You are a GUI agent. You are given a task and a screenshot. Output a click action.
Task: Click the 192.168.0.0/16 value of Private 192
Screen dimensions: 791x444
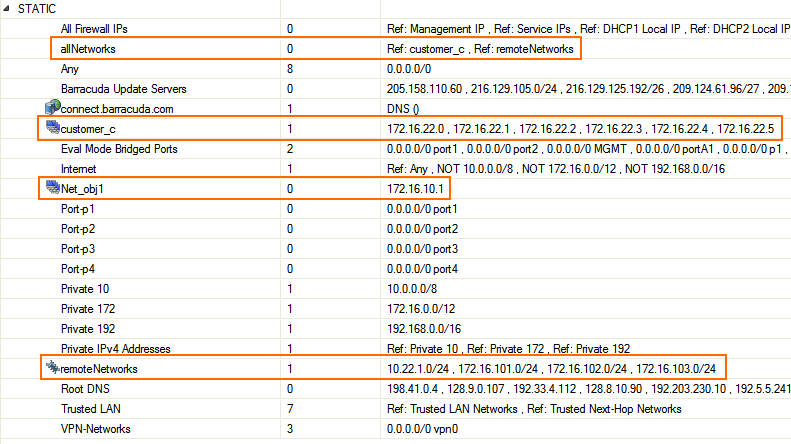(x=424, y=329)
